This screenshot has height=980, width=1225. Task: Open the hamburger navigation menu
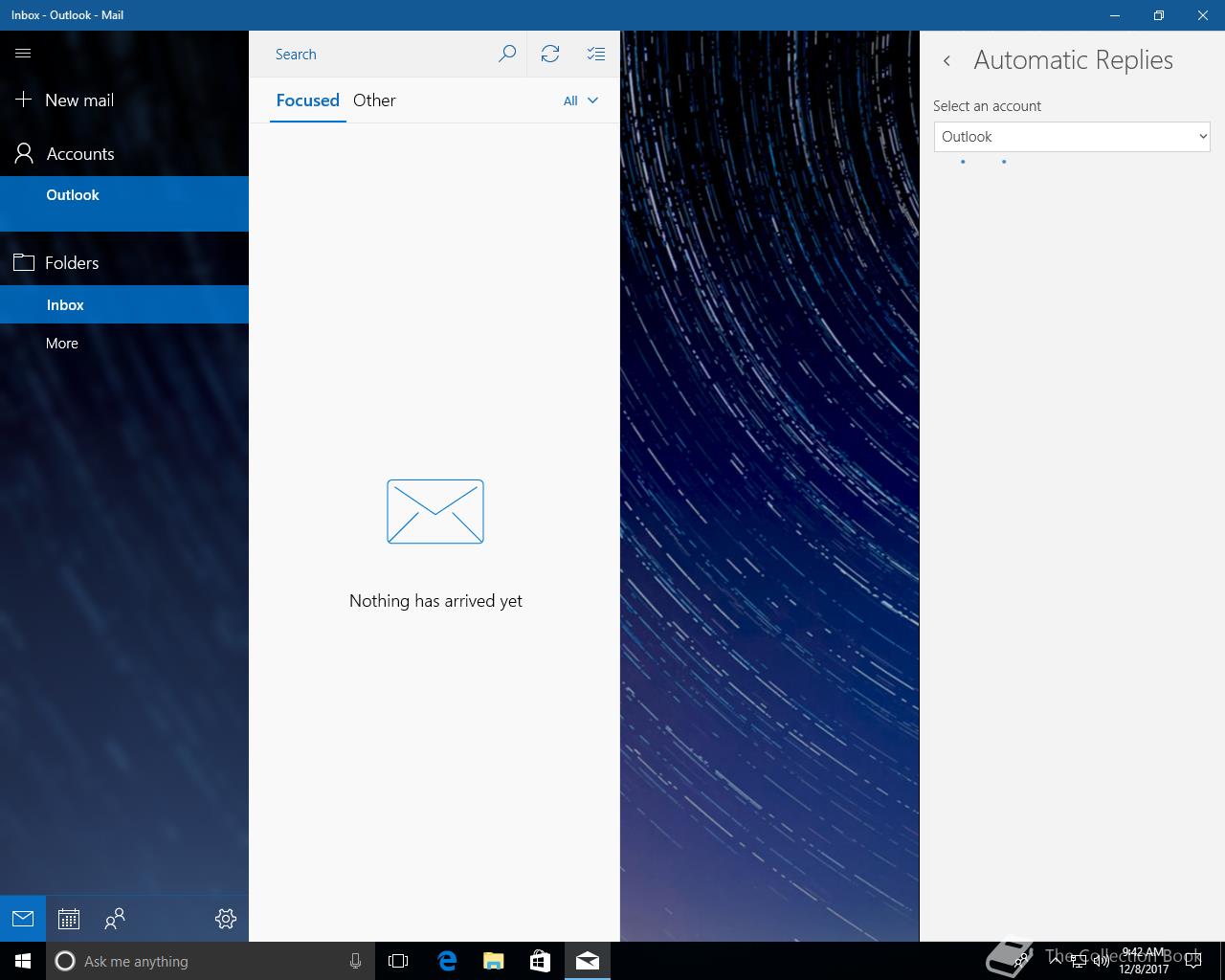coord(23,54)
